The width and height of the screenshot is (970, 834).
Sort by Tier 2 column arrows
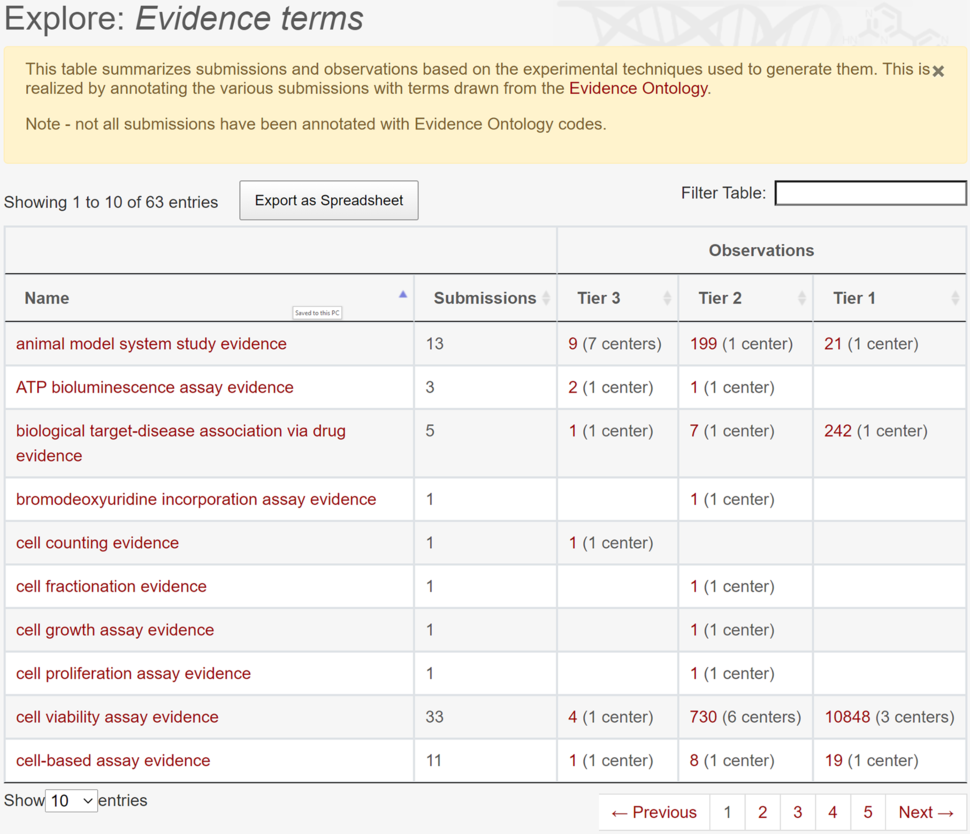point(801,298)
